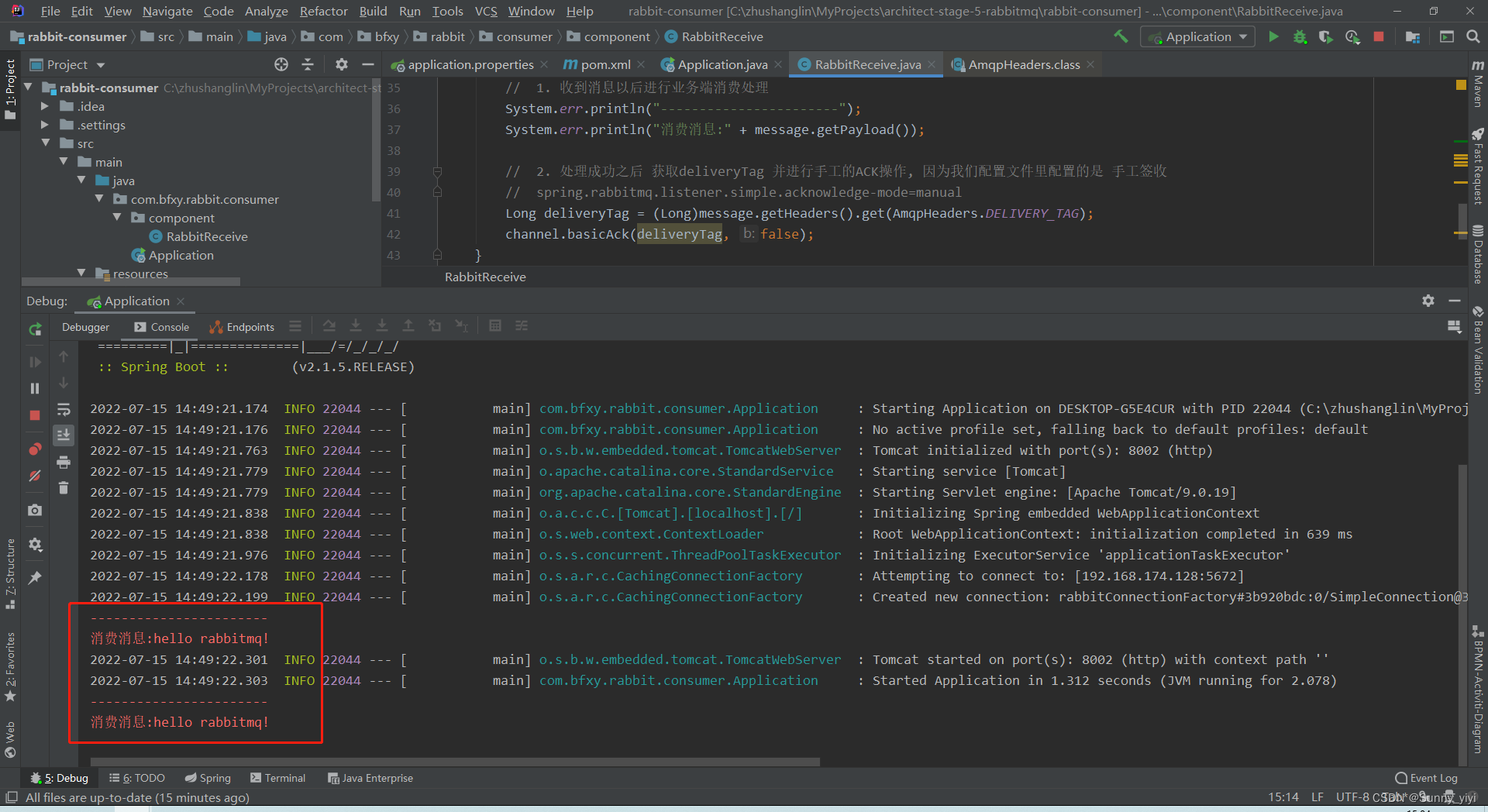Run Application with the green play icon

tap(1273, 36)
